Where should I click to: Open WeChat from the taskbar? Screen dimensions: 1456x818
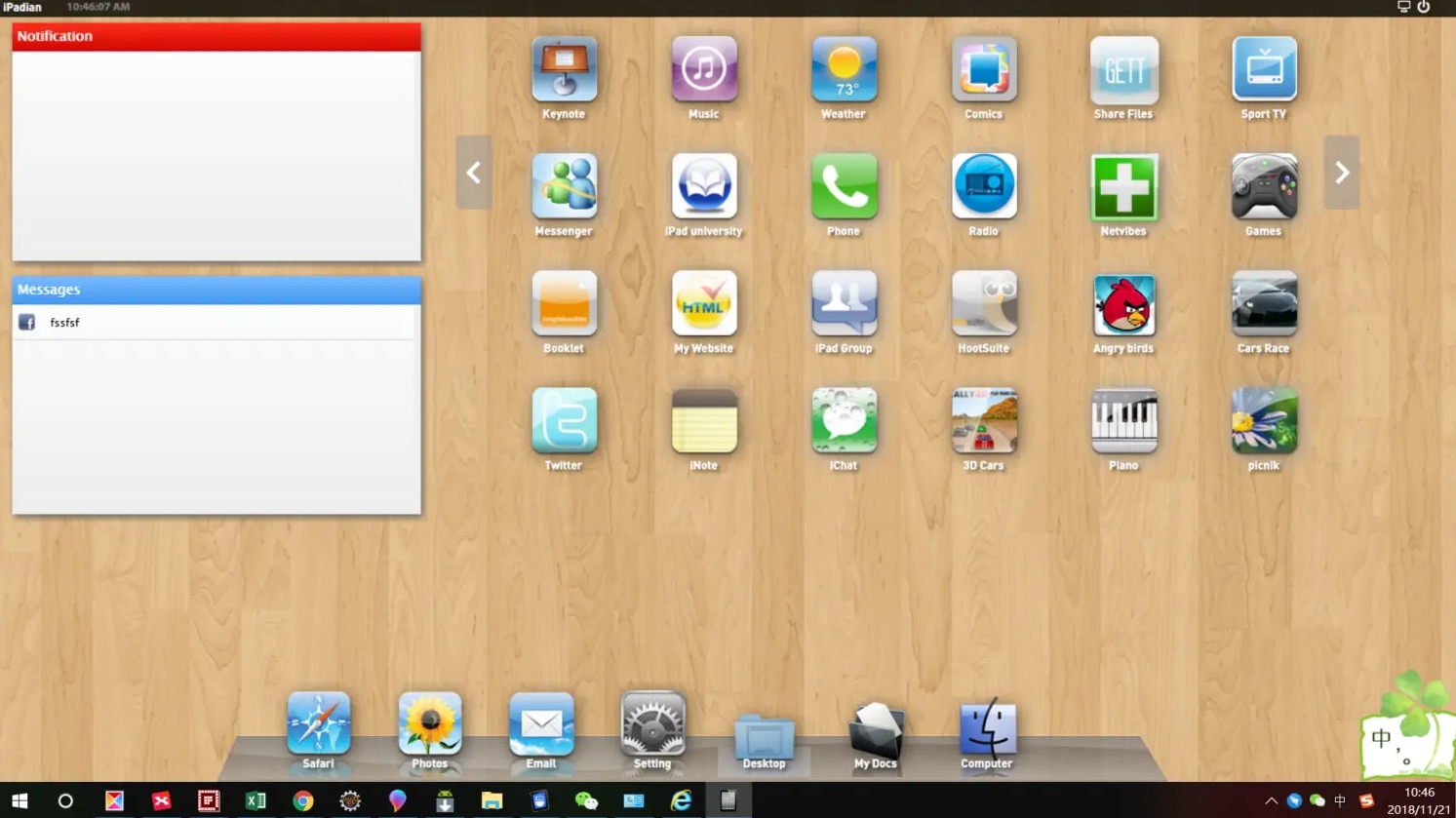[586, 800]
